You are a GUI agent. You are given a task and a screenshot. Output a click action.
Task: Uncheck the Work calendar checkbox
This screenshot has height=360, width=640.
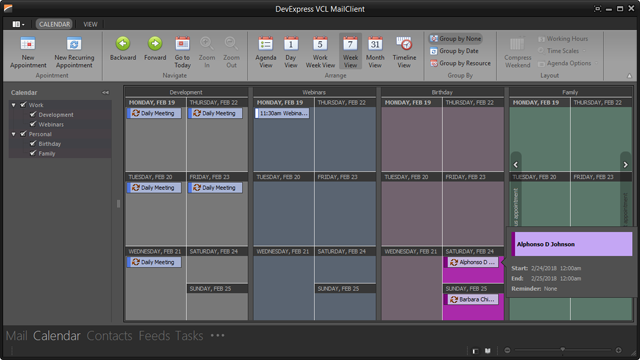(x=23, y=104)
